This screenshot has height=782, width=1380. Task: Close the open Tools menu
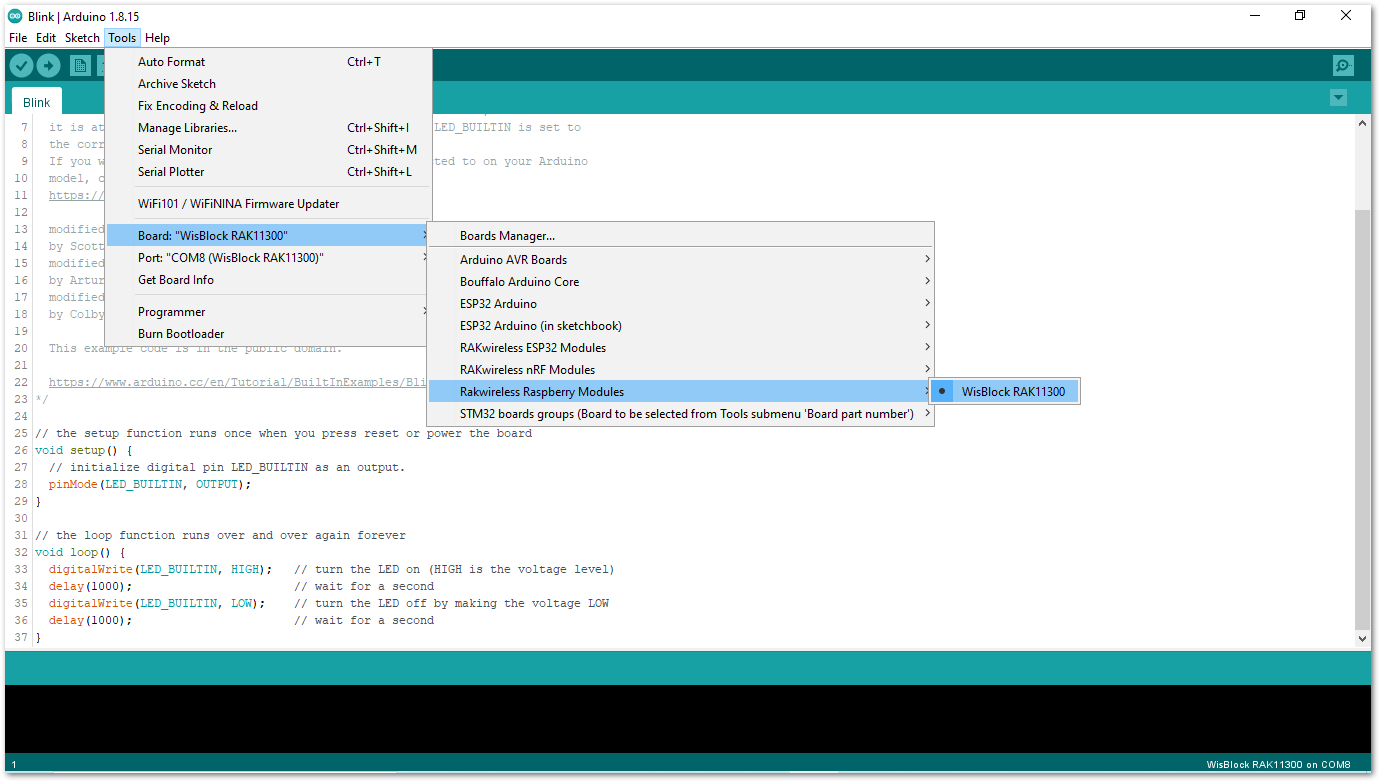(x=122, y=38)
